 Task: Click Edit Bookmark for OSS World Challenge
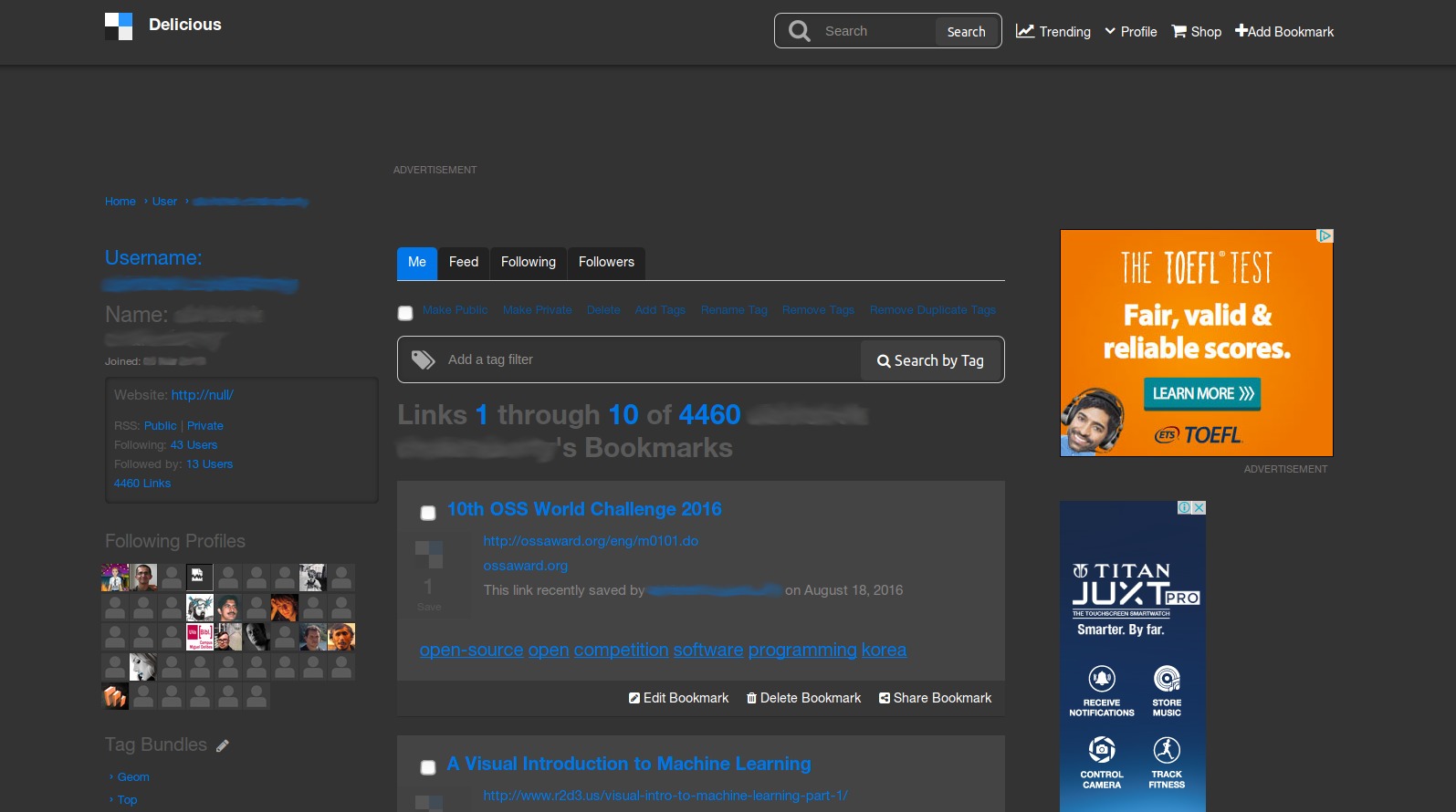click(678, 698)
